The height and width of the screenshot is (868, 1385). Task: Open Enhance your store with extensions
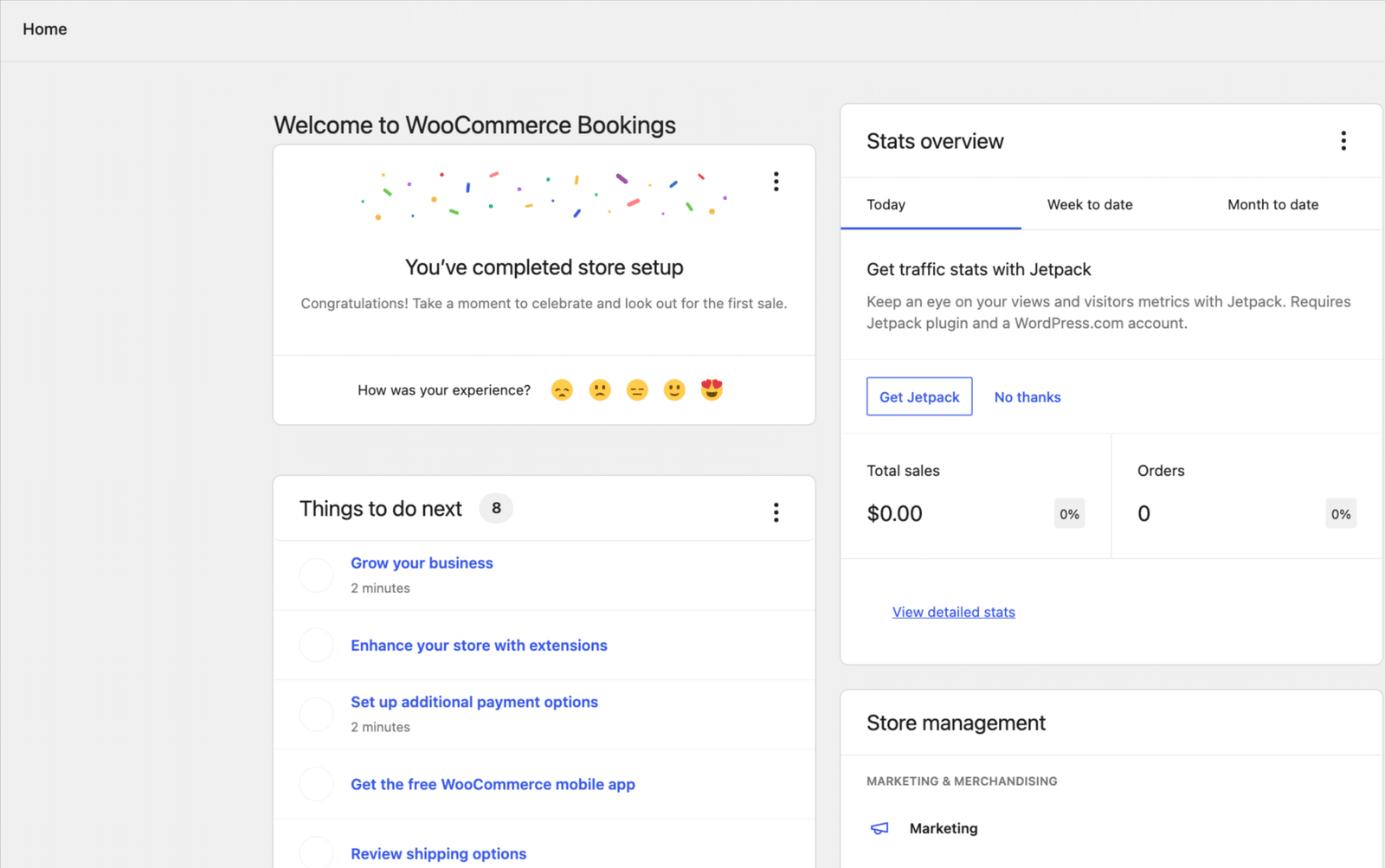point(479,646)
